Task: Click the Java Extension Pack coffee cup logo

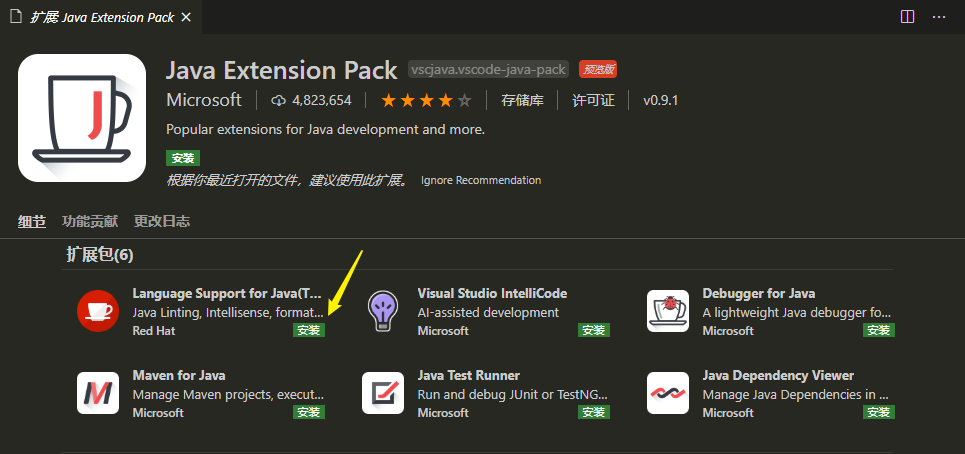Action: [x=82, y=117]
